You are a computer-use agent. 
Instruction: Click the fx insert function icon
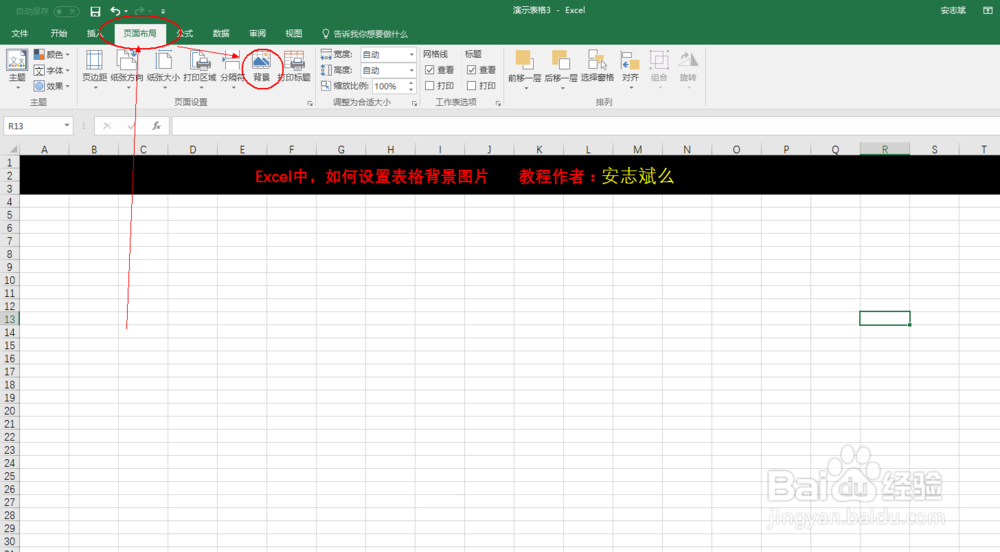coord(156,126)
